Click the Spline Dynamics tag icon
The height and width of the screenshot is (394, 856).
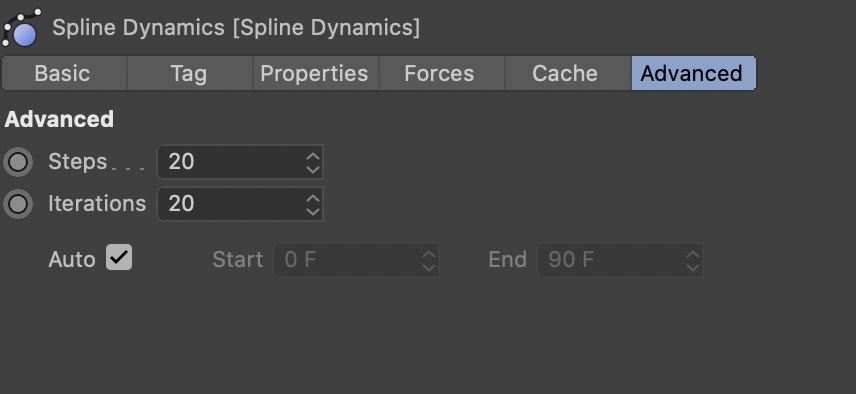[x=21, y=27]
